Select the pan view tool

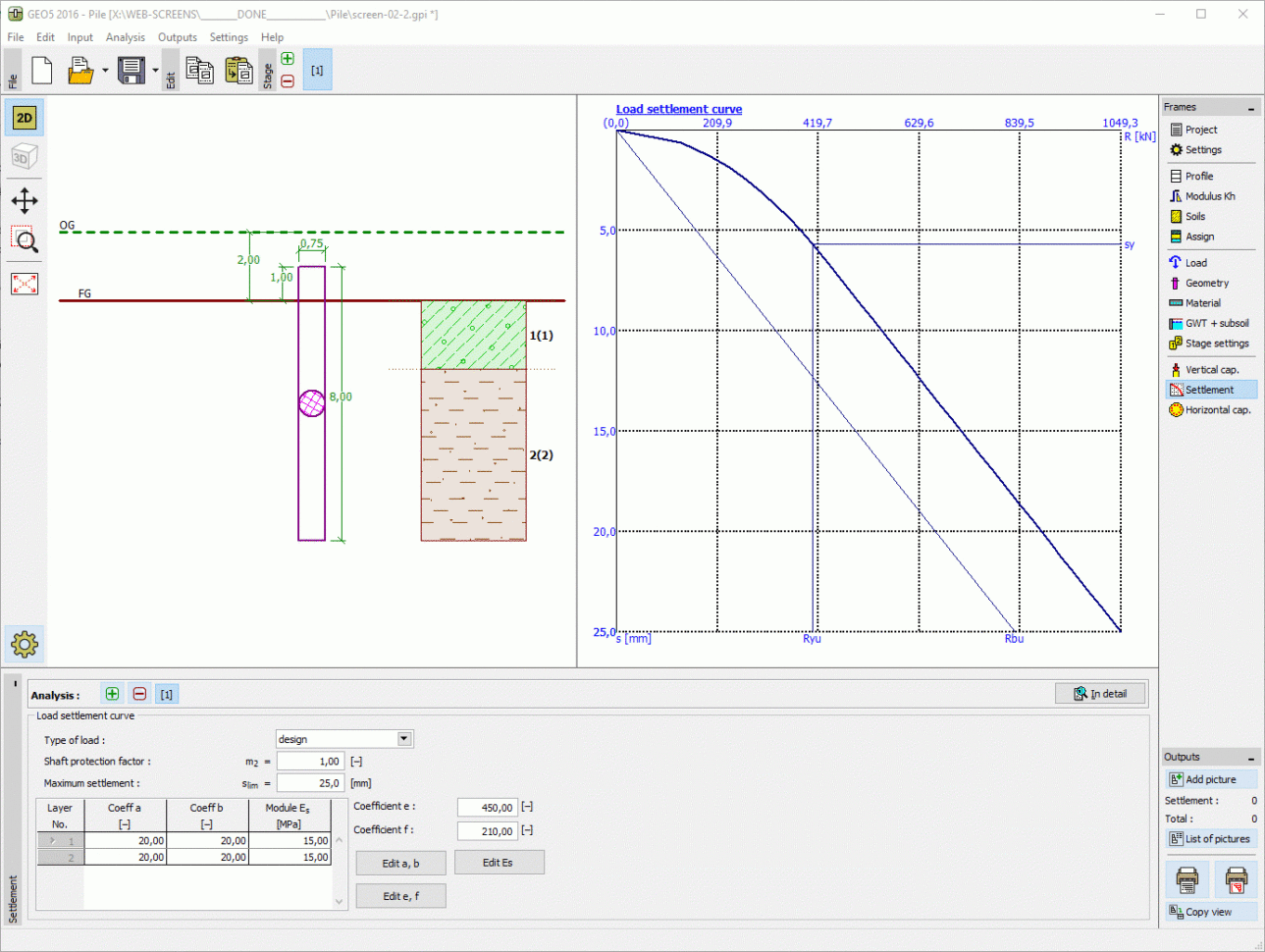[23, 200]
